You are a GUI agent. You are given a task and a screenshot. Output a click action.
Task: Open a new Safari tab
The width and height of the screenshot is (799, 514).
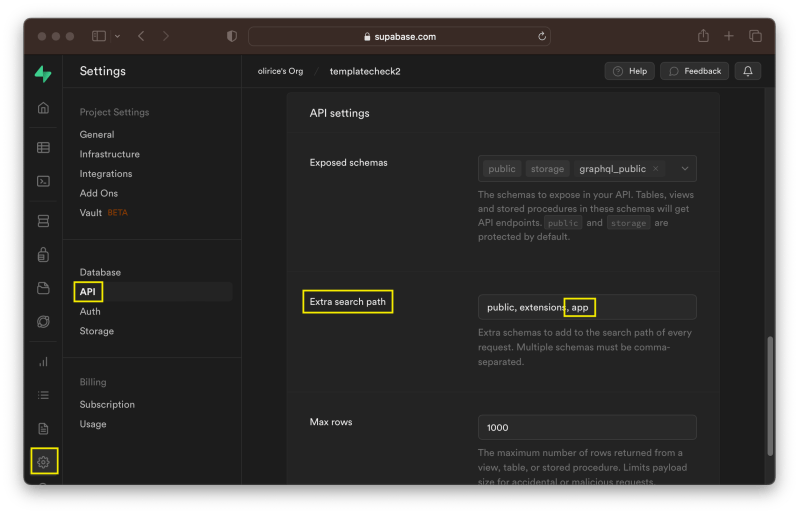pos(729,36)
